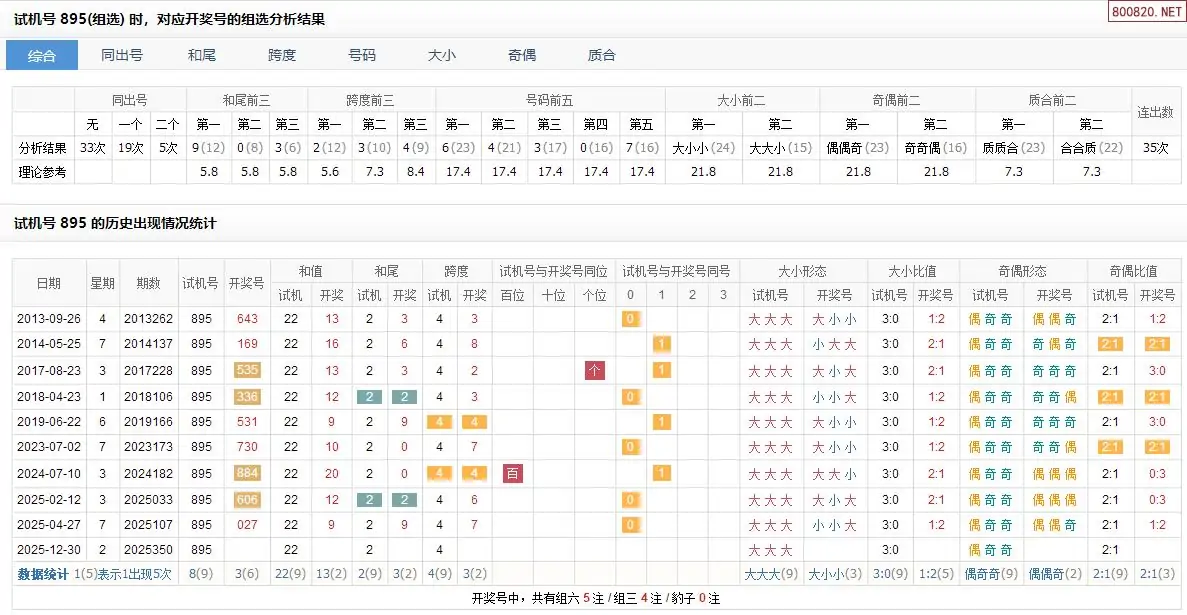This screenshot has width=1187, height=615.
Task: Click highlighted draw number 884
Action: coord(246,474)
